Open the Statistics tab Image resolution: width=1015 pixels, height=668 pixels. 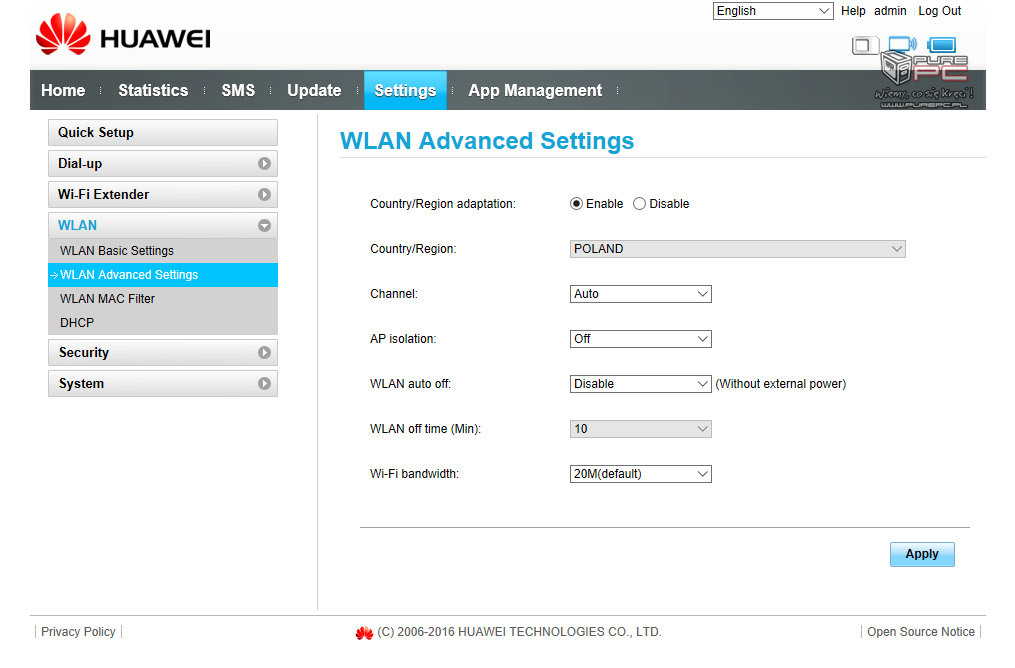point(153,90)
